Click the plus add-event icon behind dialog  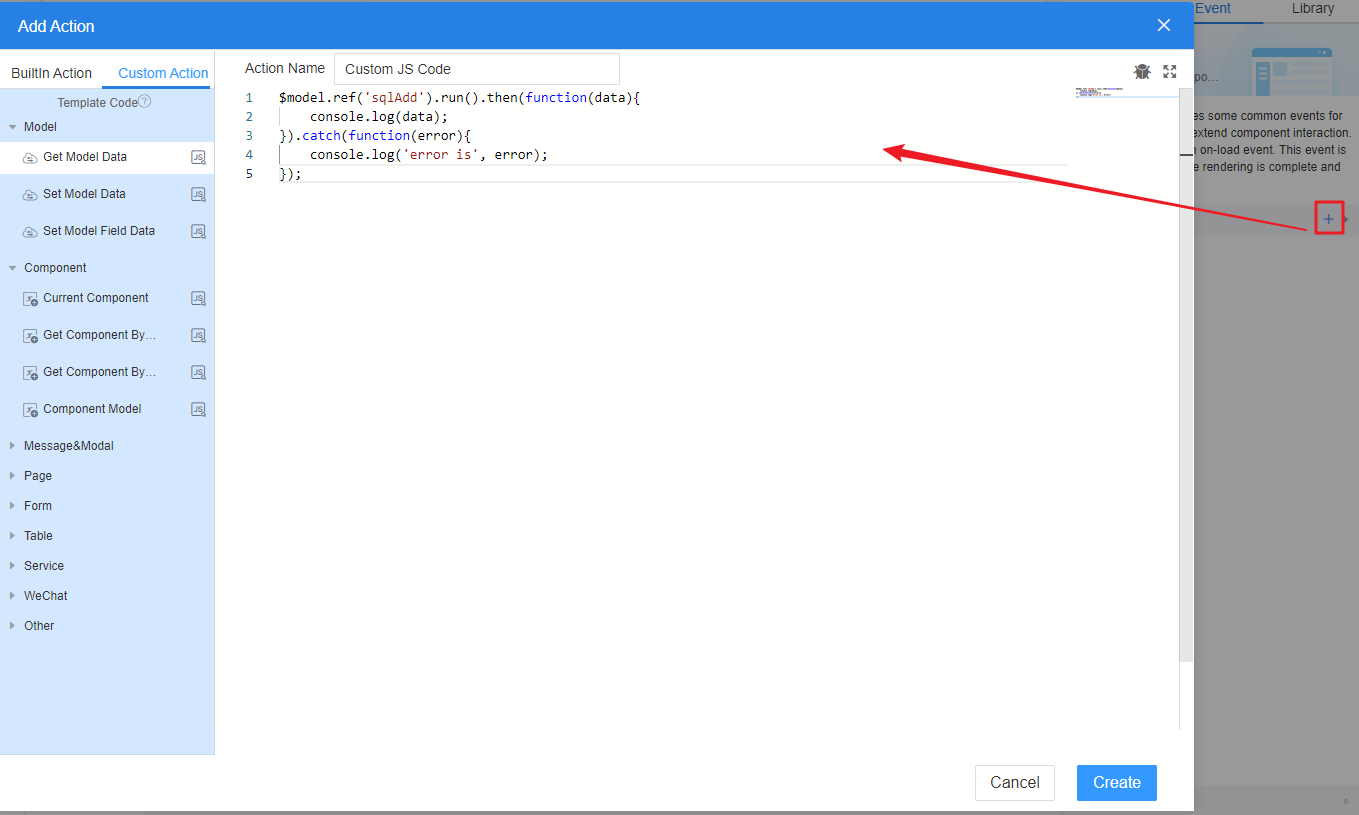tap(1328, 219)
